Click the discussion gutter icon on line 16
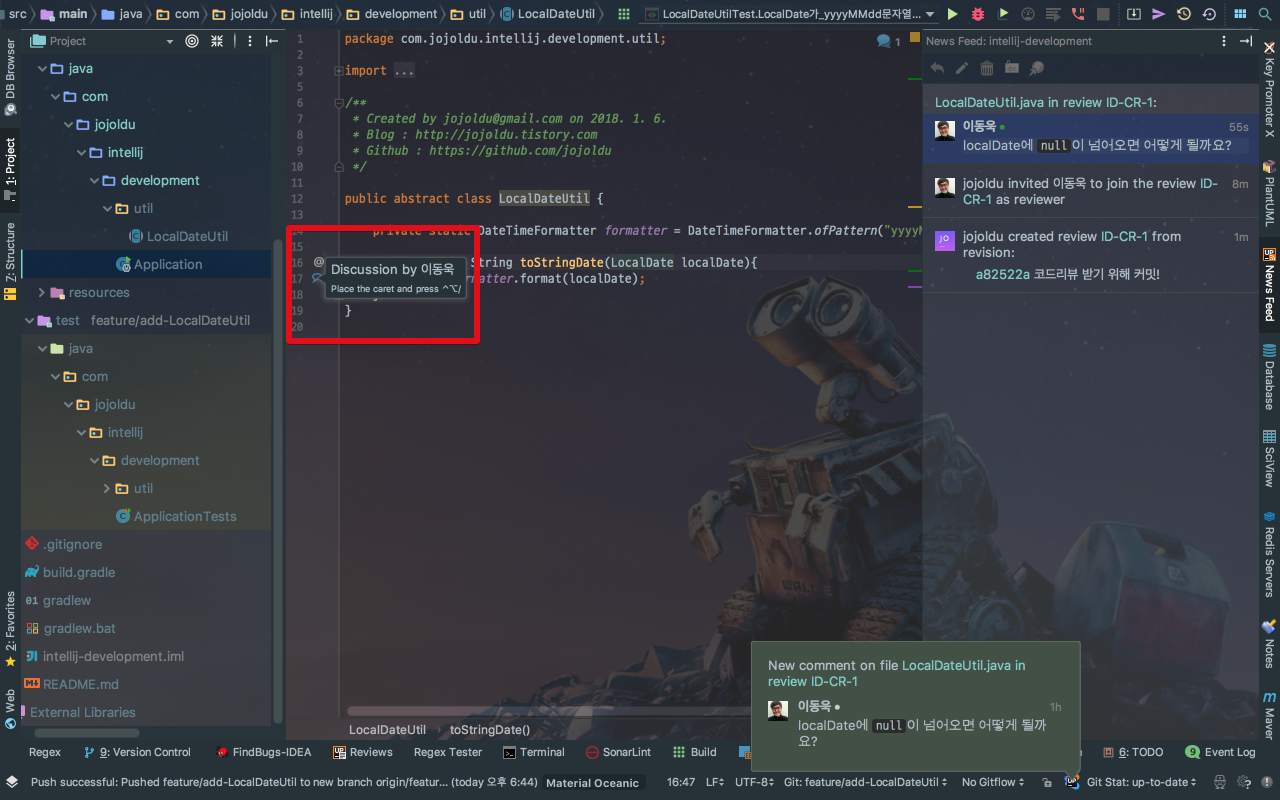1280x800 pixels. tap(318, 277)
